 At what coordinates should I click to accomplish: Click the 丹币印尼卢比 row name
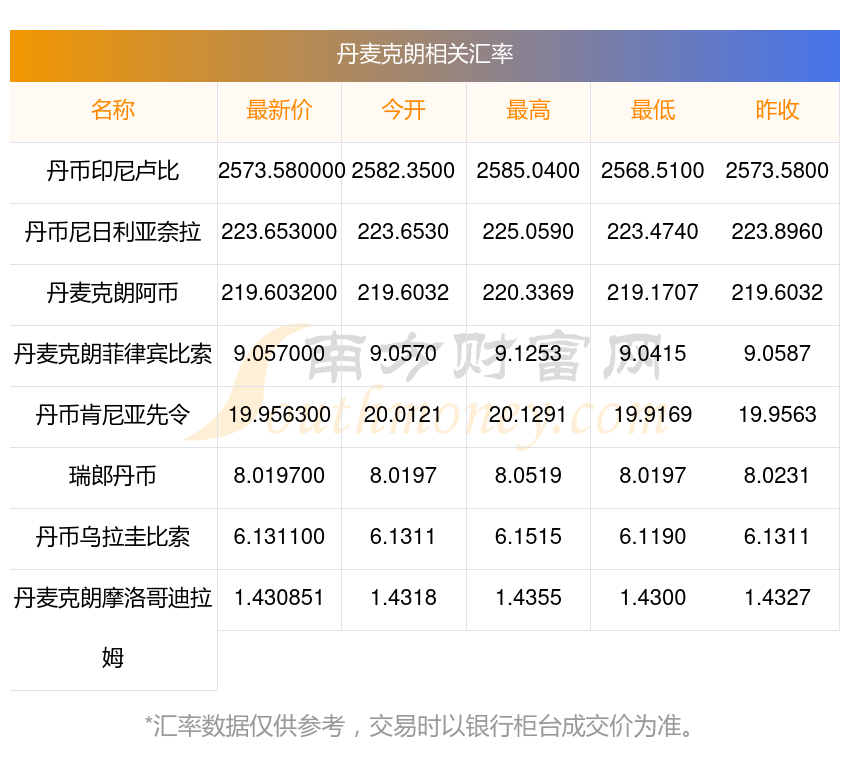(113, 171)
